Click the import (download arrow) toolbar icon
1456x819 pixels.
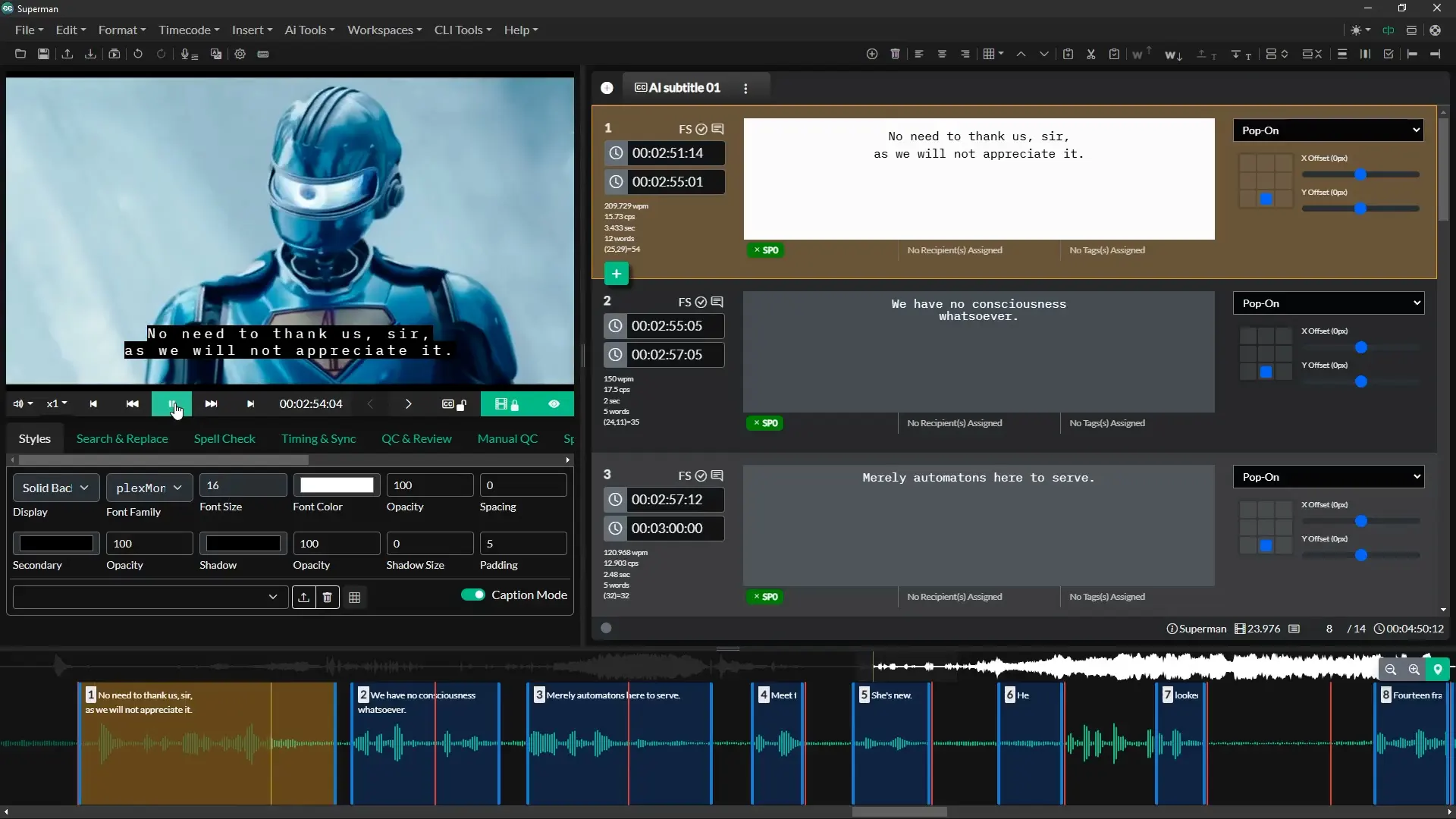coord(90,54)
